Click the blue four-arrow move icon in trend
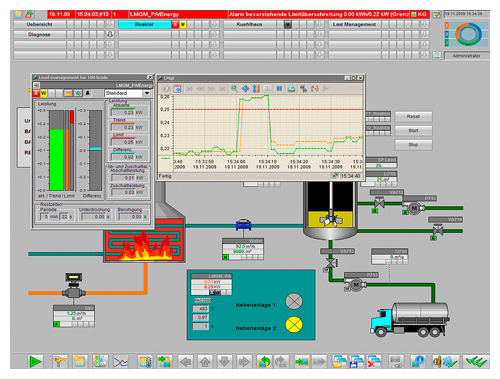 coord(245,89)
